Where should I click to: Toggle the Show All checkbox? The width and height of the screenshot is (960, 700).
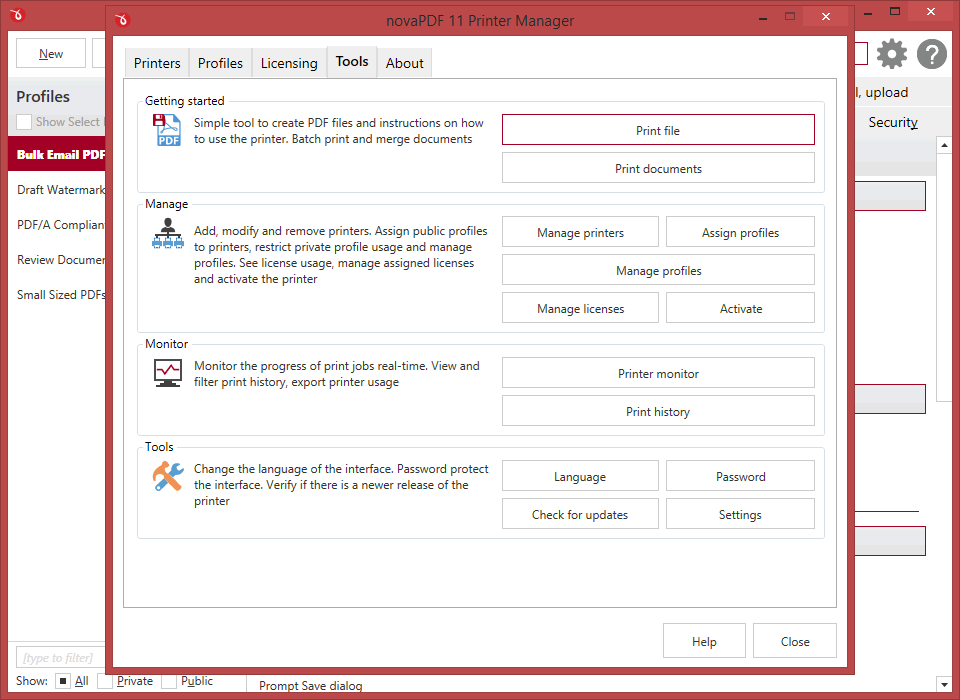[62, 681]
